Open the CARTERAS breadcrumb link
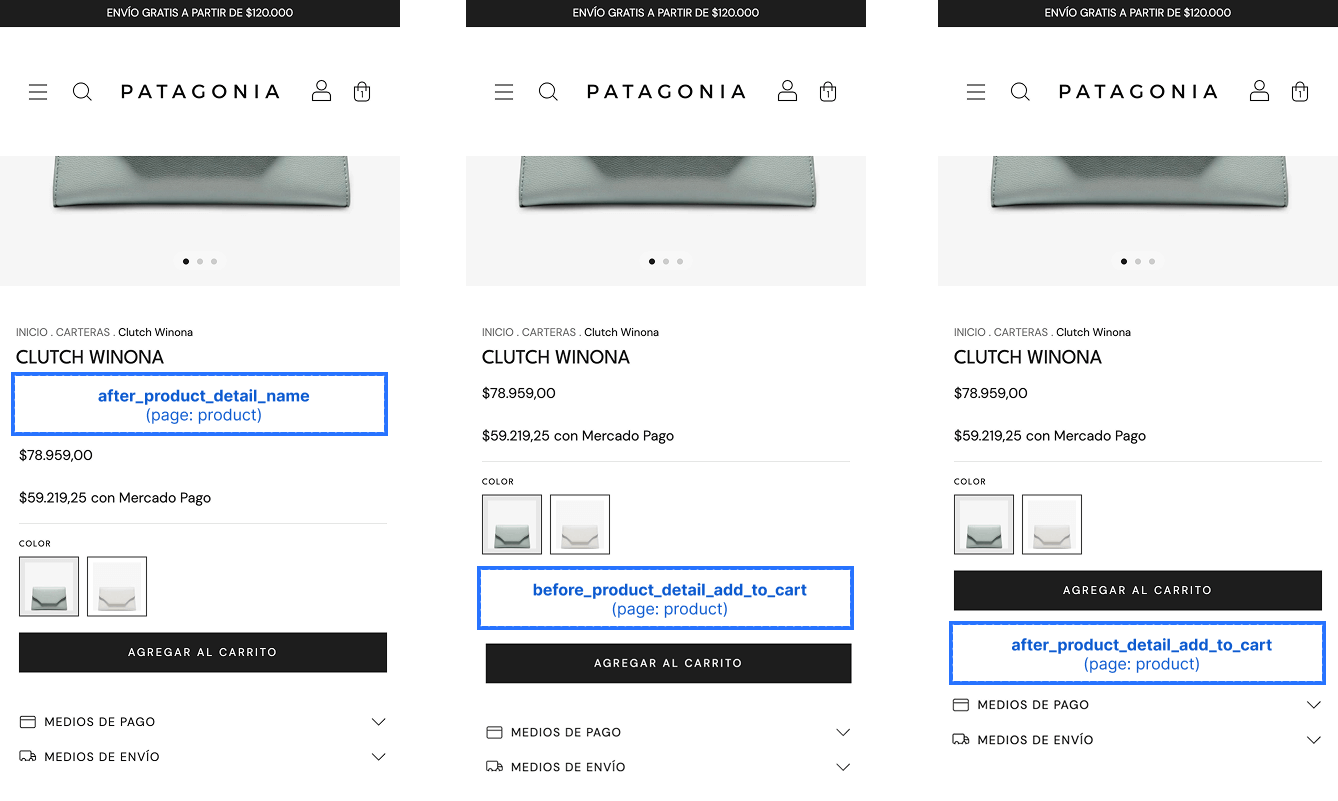 (82, 332)
